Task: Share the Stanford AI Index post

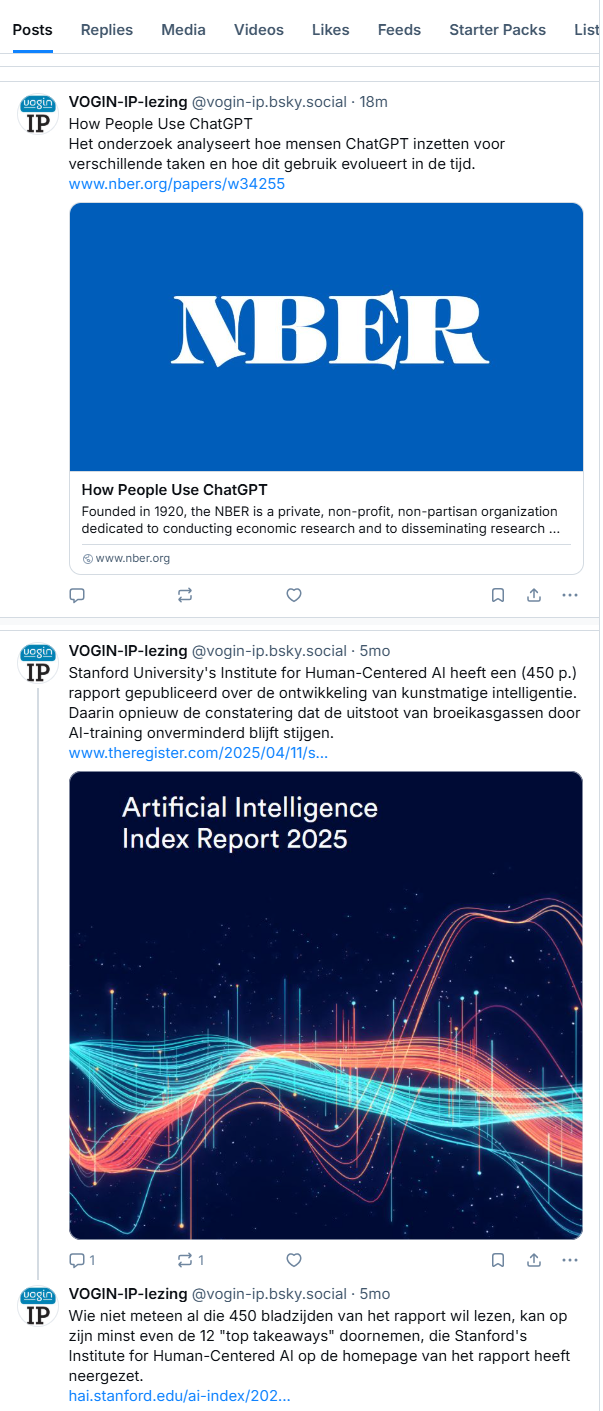Action: coord(534,1260)
